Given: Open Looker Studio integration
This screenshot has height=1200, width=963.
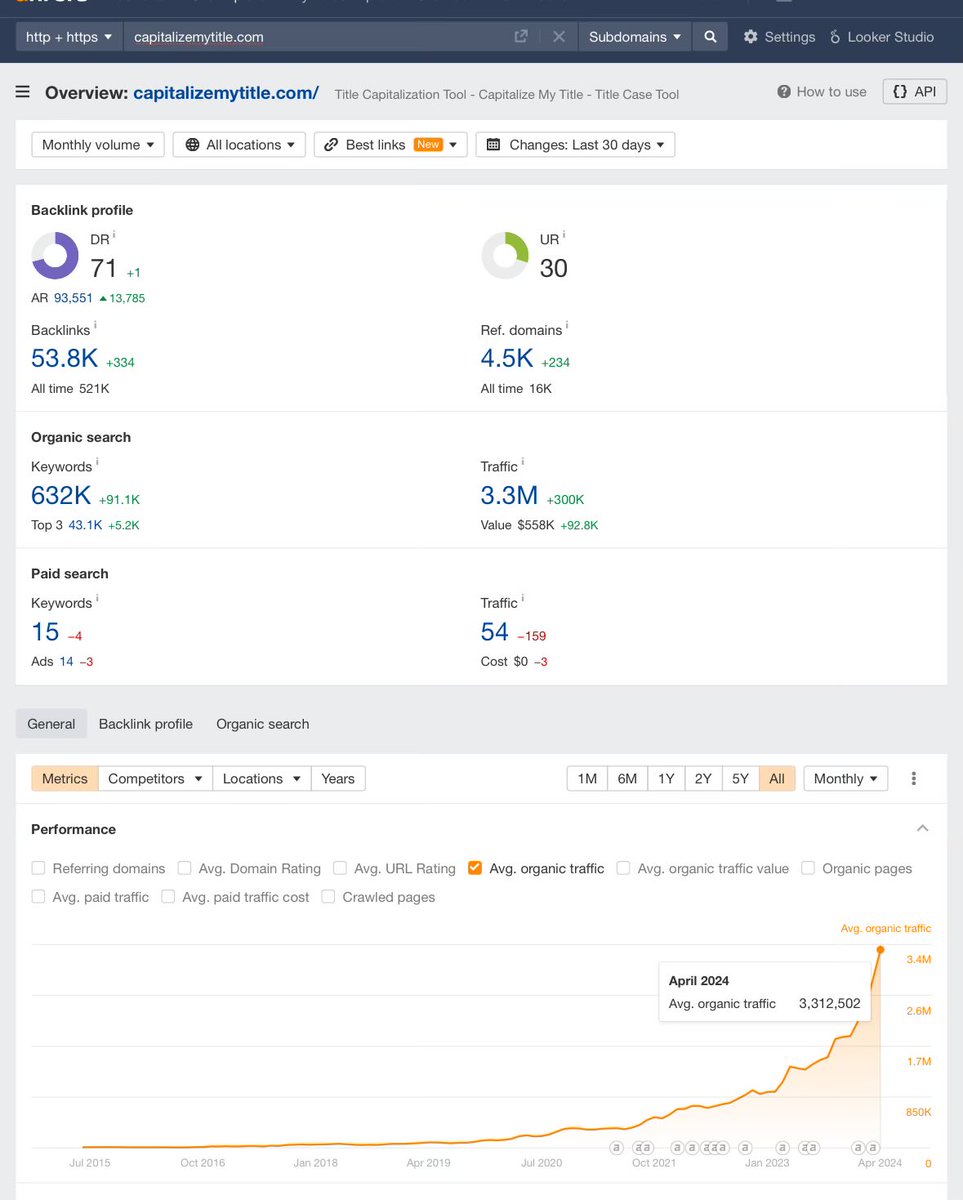Looking at the screenshot, I should coord(881,37).
